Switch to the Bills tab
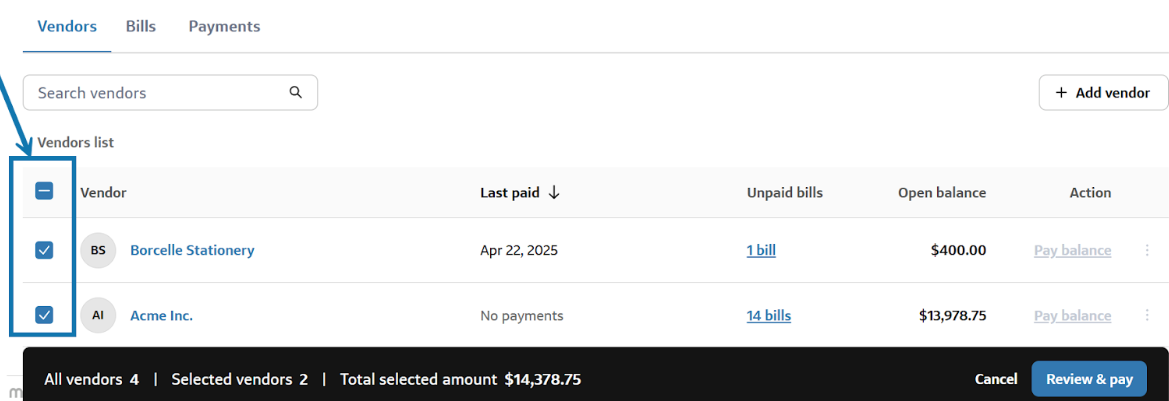Viewport: 1169px width, 401px height. click(141, 26)
